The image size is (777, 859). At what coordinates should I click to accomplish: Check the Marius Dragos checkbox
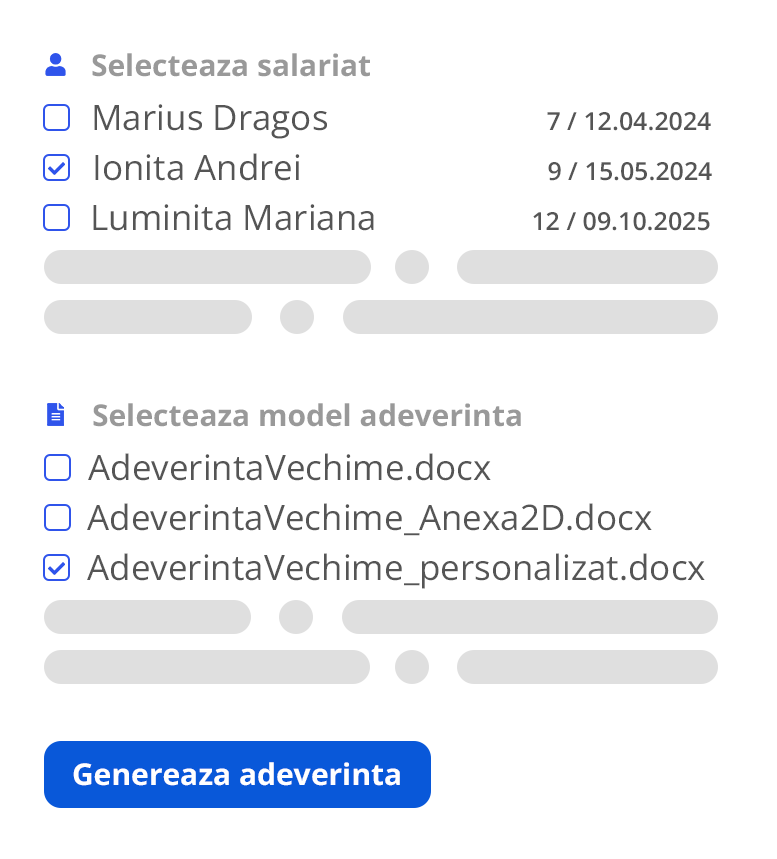point(57,119)
